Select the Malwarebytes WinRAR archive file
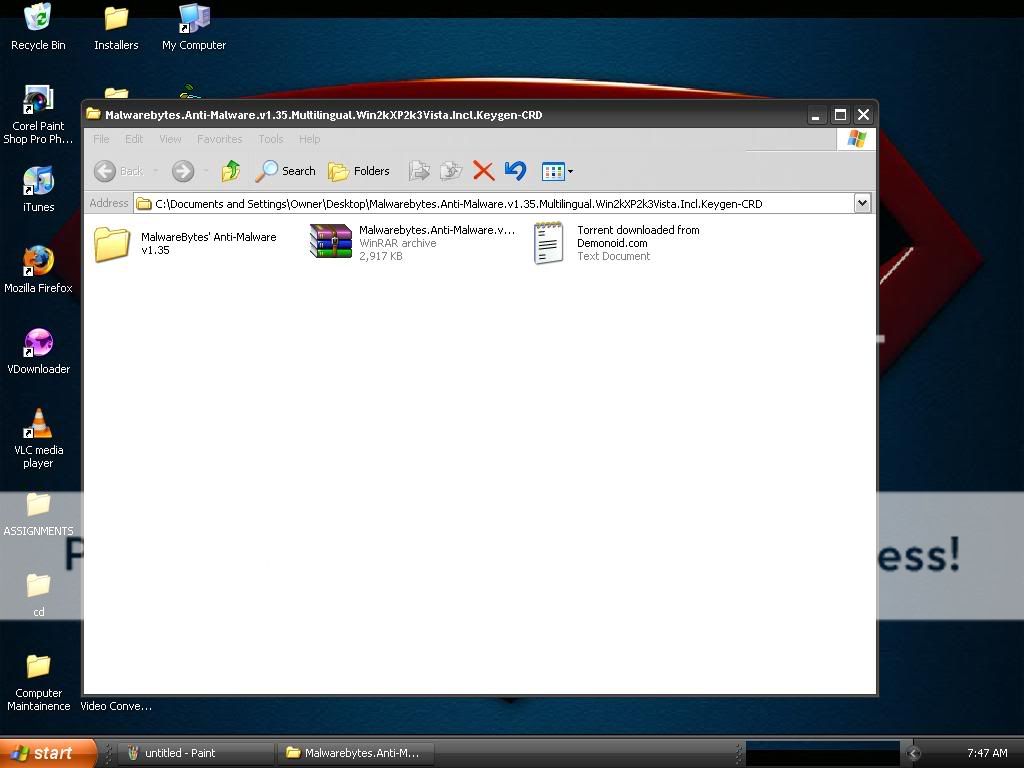Viewport: 1024px width, 768px height. point(412,242)
